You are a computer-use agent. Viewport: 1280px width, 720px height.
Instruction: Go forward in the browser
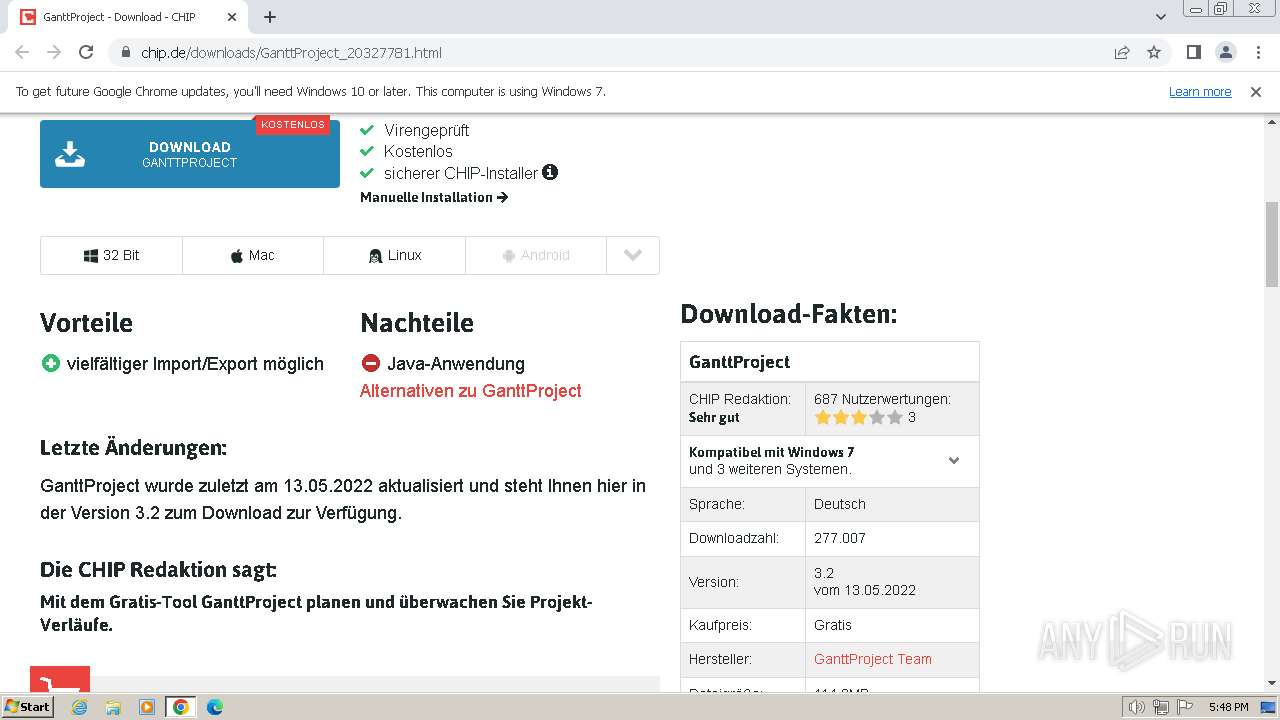[x=54, y=52]
